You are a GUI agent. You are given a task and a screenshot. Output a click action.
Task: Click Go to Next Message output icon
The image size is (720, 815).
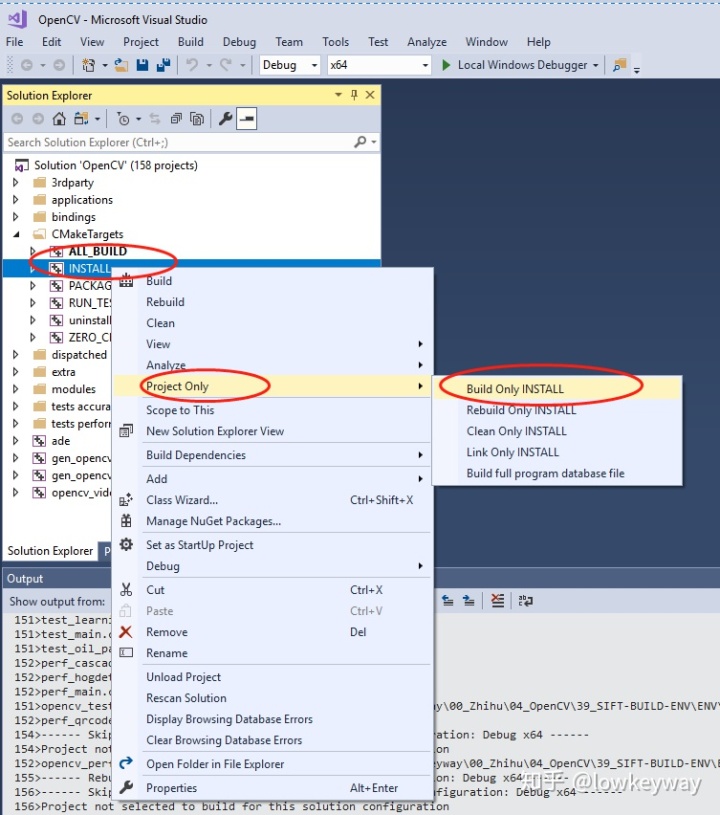(468, 601)
